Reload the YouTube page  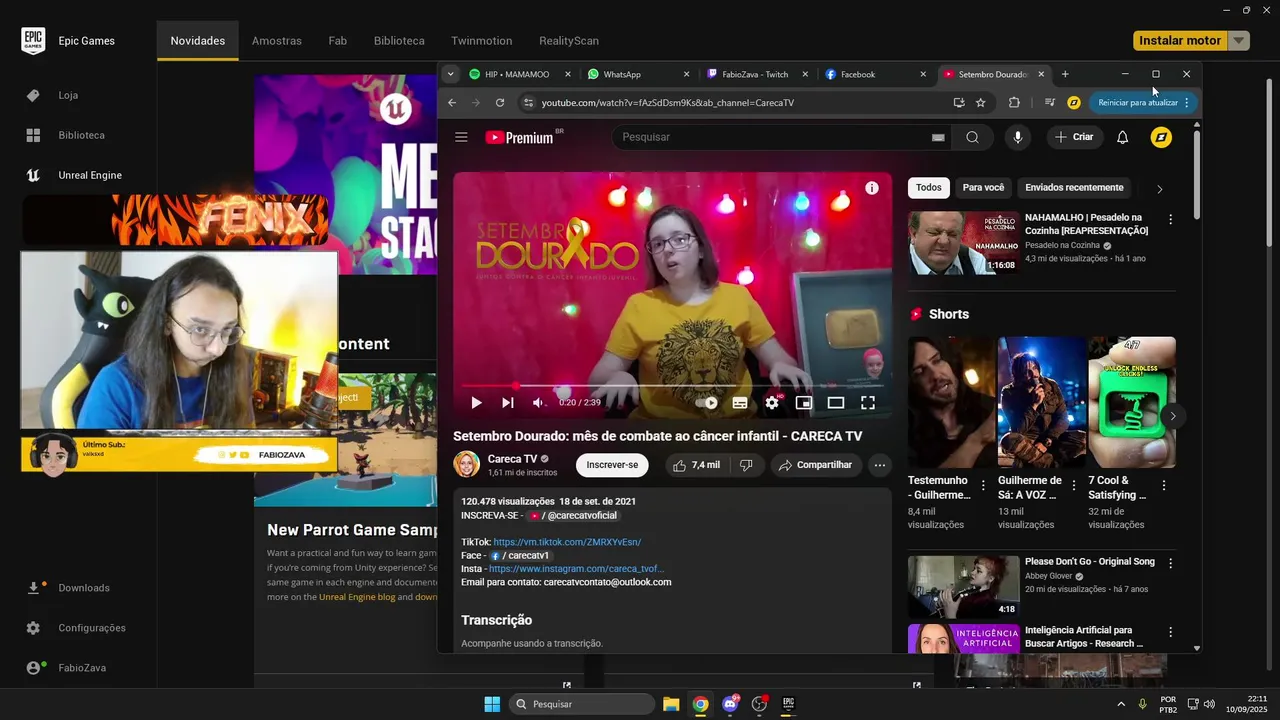pos(500,102)
